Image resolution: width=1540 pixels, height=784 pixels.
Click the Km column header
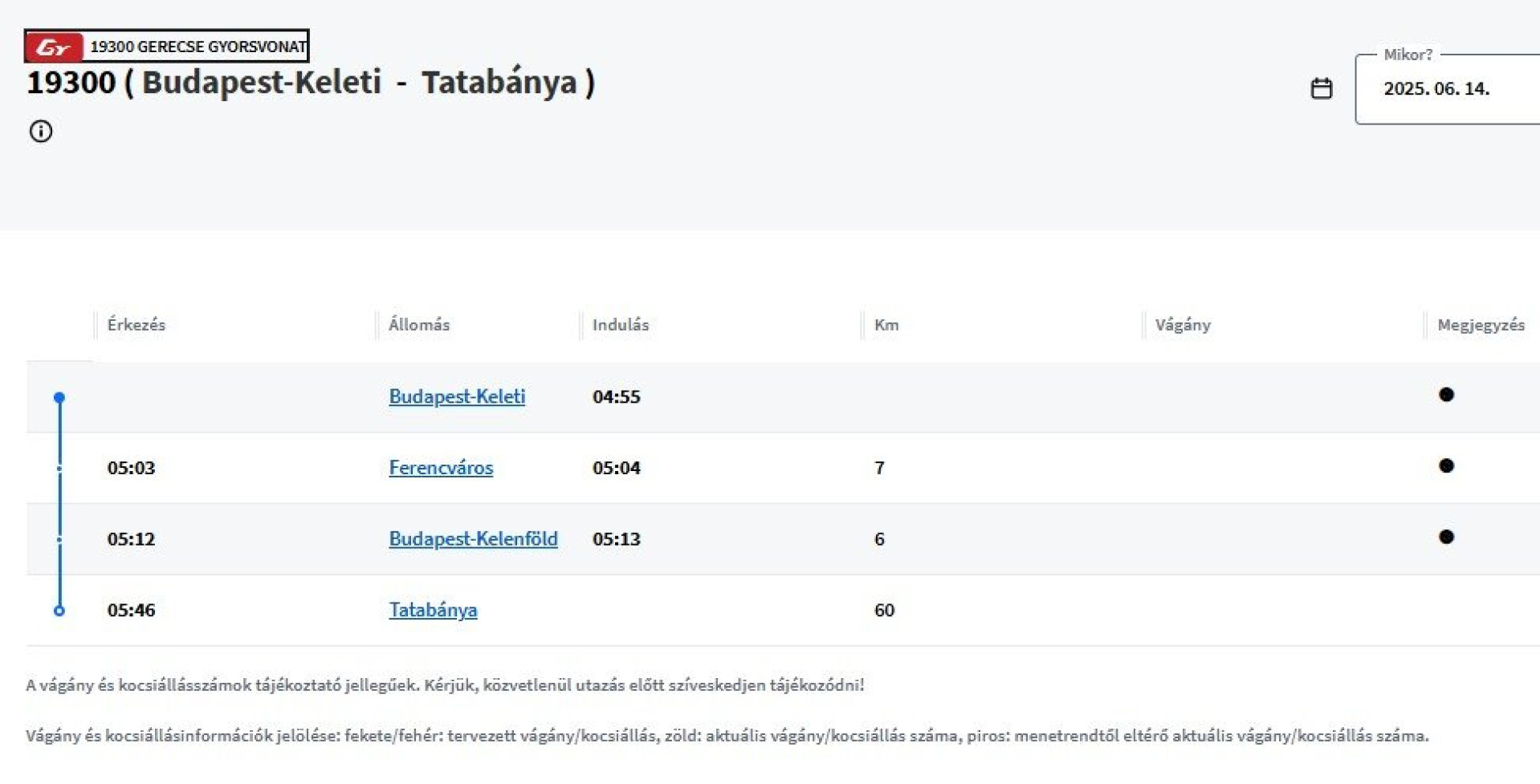coord(886,325)
